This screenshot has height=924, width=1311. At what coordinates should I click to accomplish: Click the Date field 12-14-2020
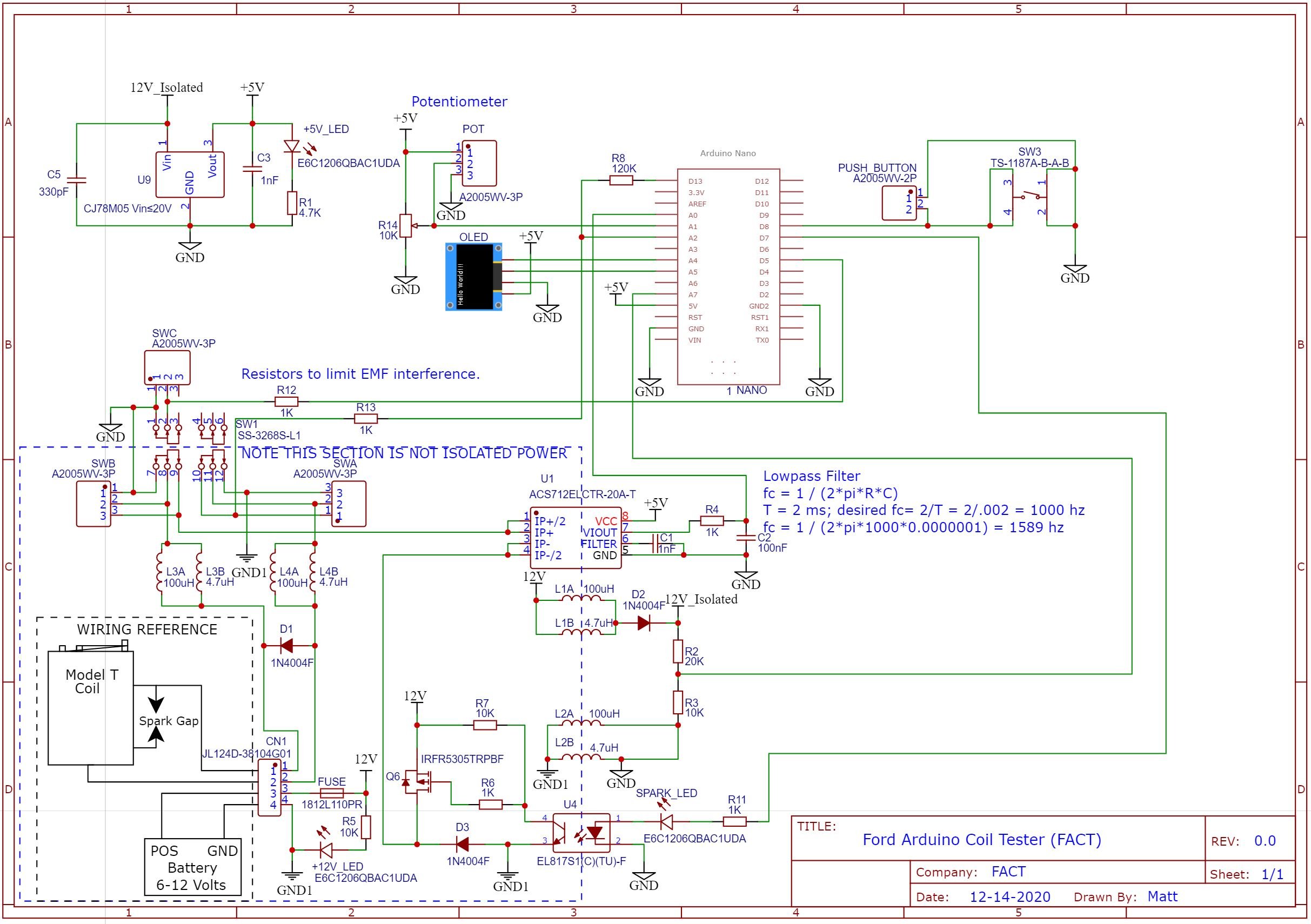click(x=1009, y=896)
